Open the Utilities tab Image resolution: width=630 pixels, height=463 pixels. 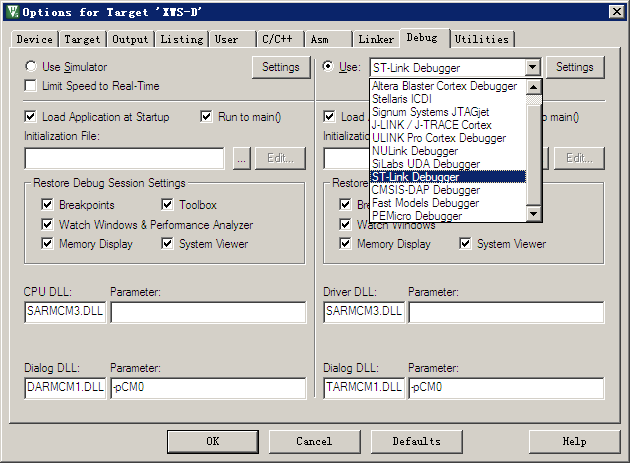(482, 39)
